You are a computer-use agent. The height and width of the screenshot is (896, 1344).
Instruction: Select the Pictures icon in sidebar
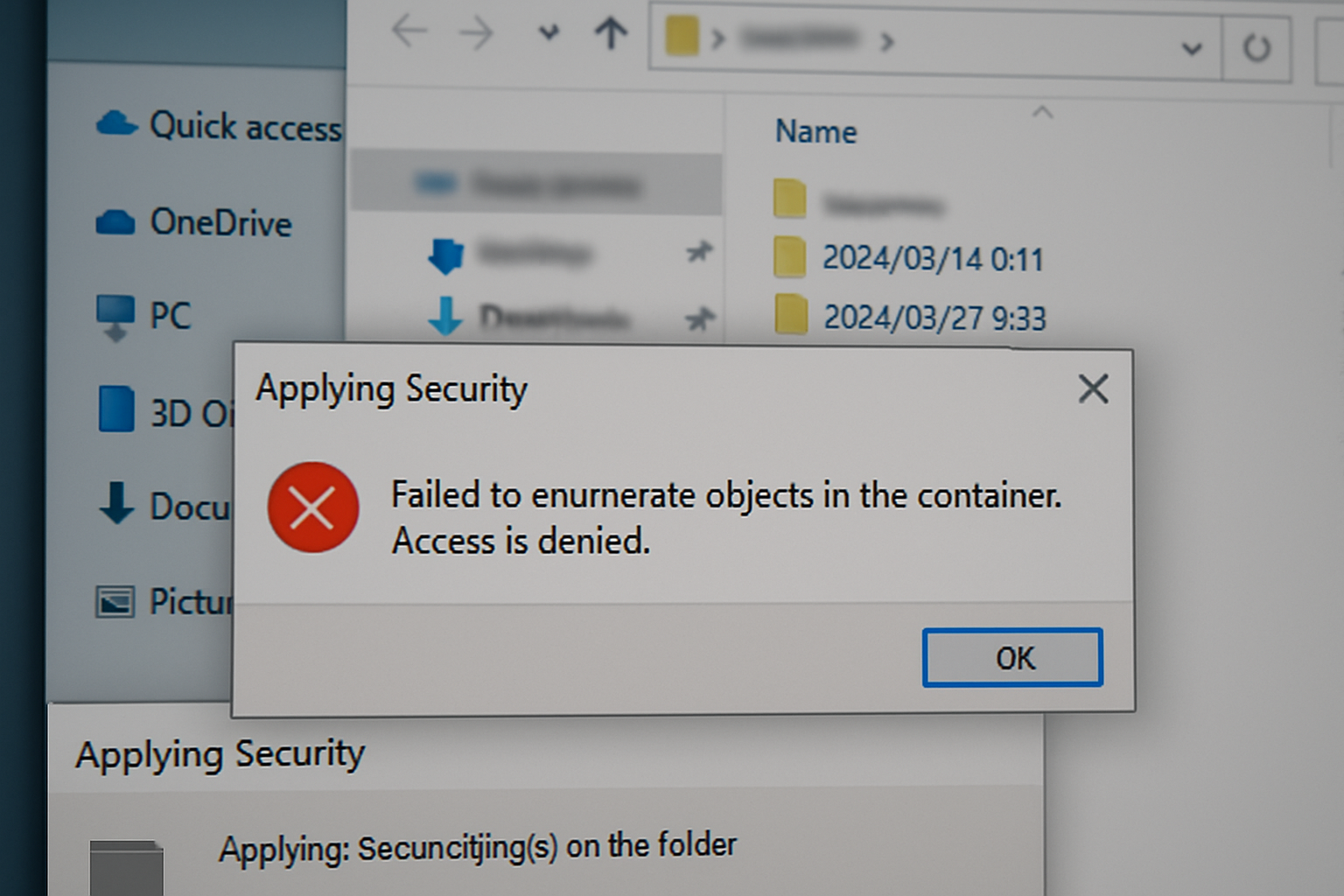pos(115,602)
